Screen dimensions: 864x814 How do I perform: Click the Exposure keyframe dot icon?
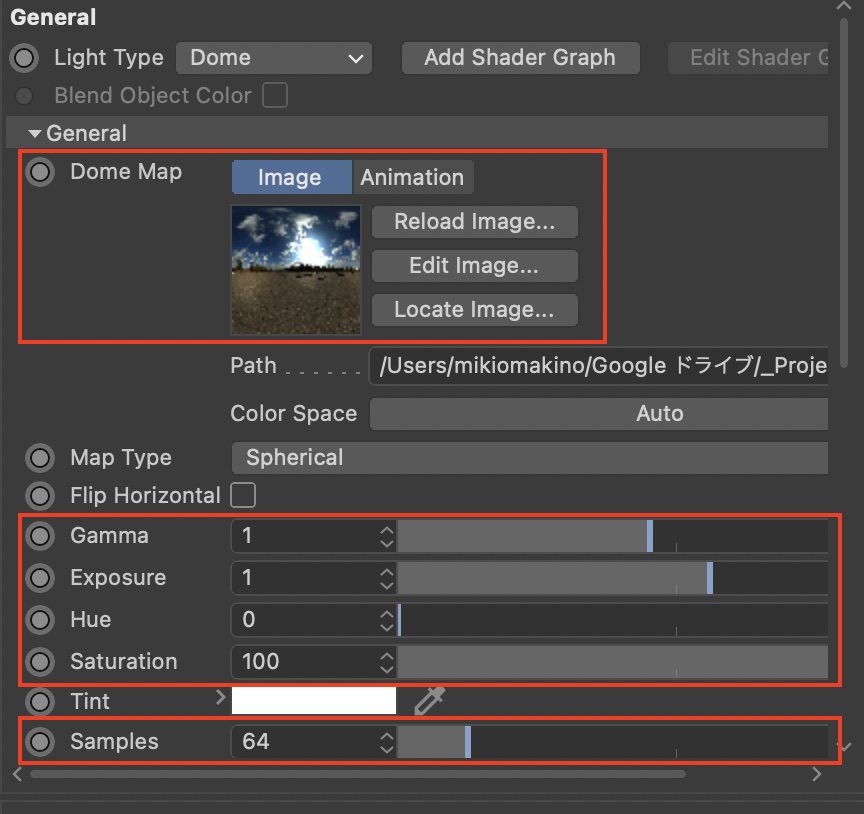(40, 578)
